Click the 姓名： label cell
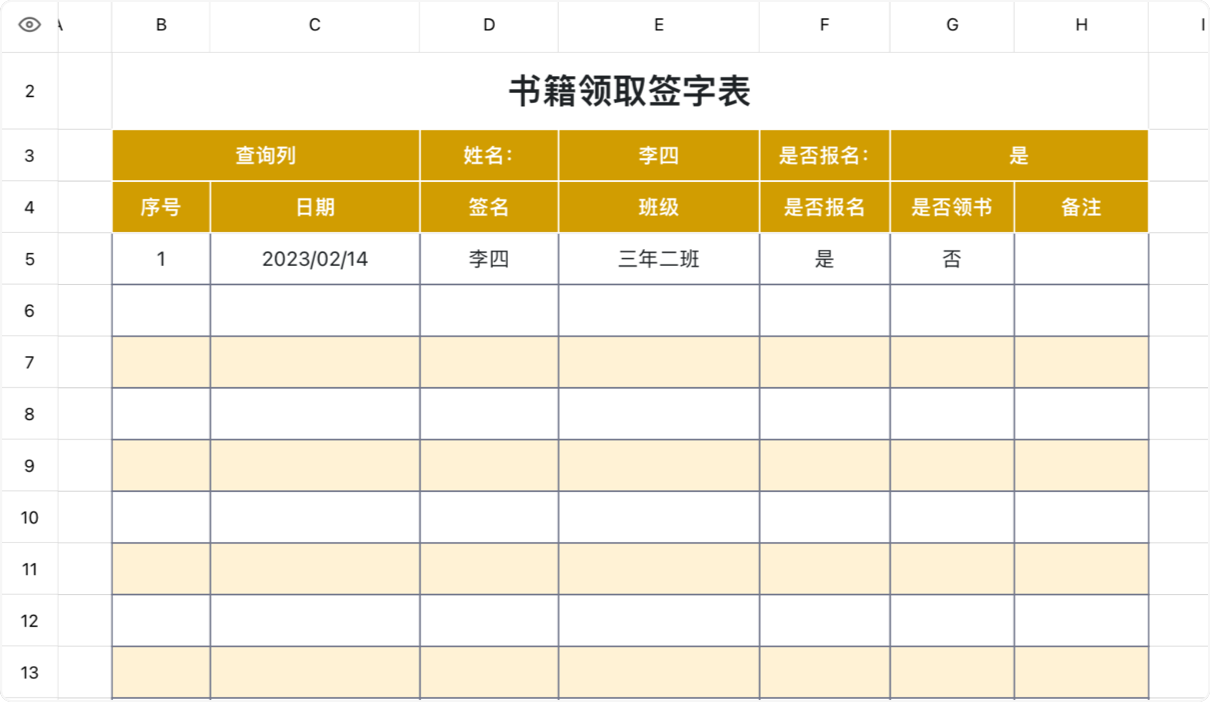The image size is (1210, 702). (x=489, y=155)
